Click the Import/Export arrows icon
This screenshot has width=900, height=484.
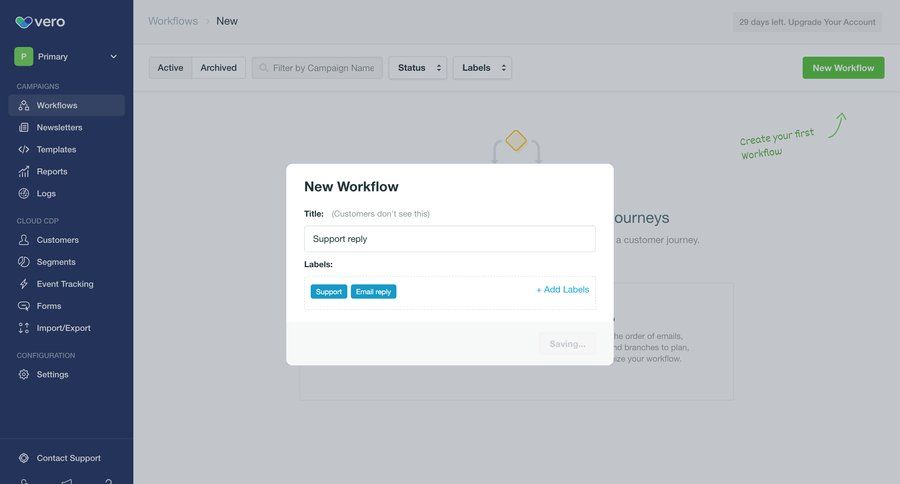(x=24, y=328)
